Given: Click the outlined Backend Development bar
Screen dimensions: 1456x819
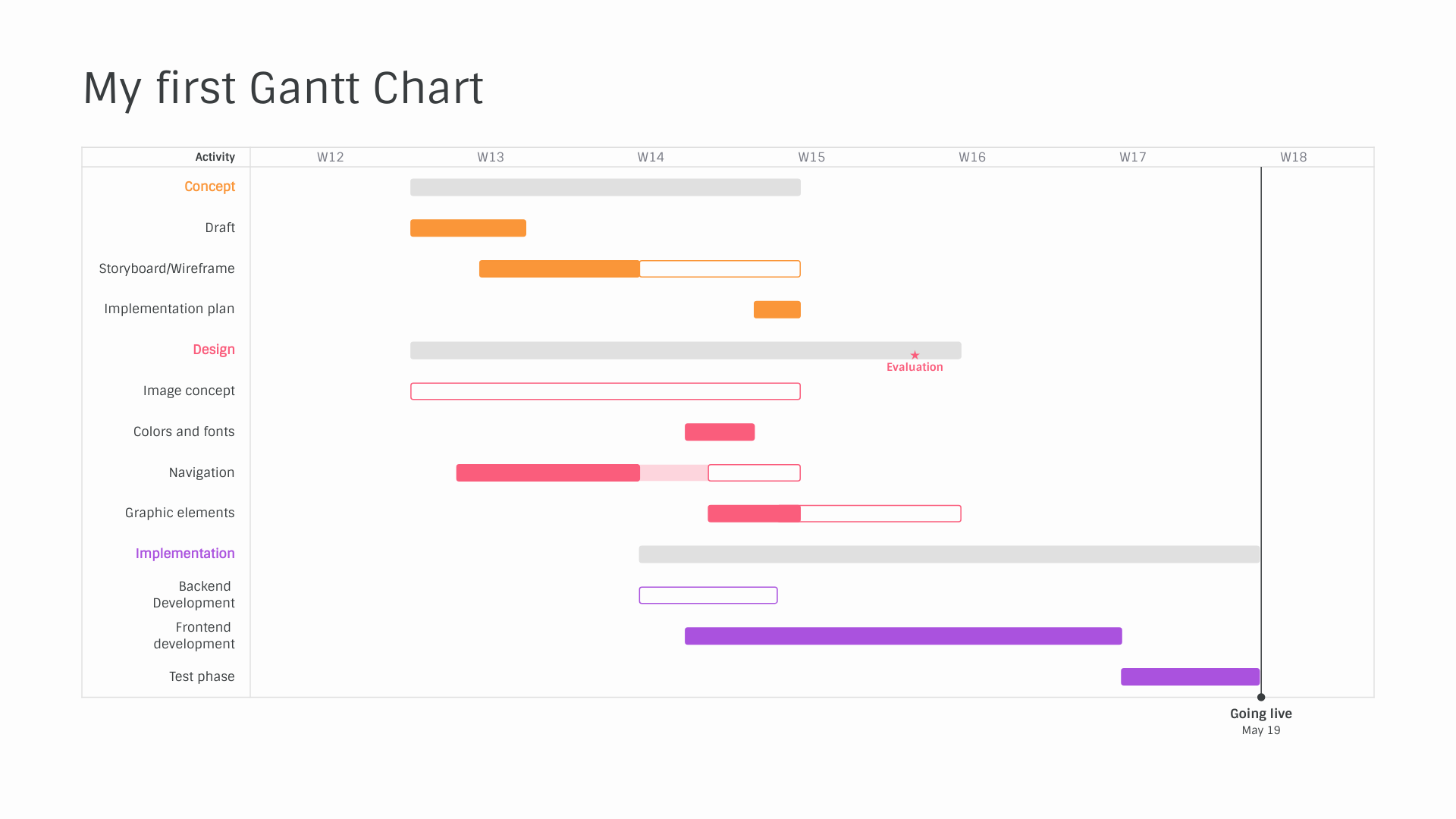Looking at the screenshot, I should pos(708,595).
